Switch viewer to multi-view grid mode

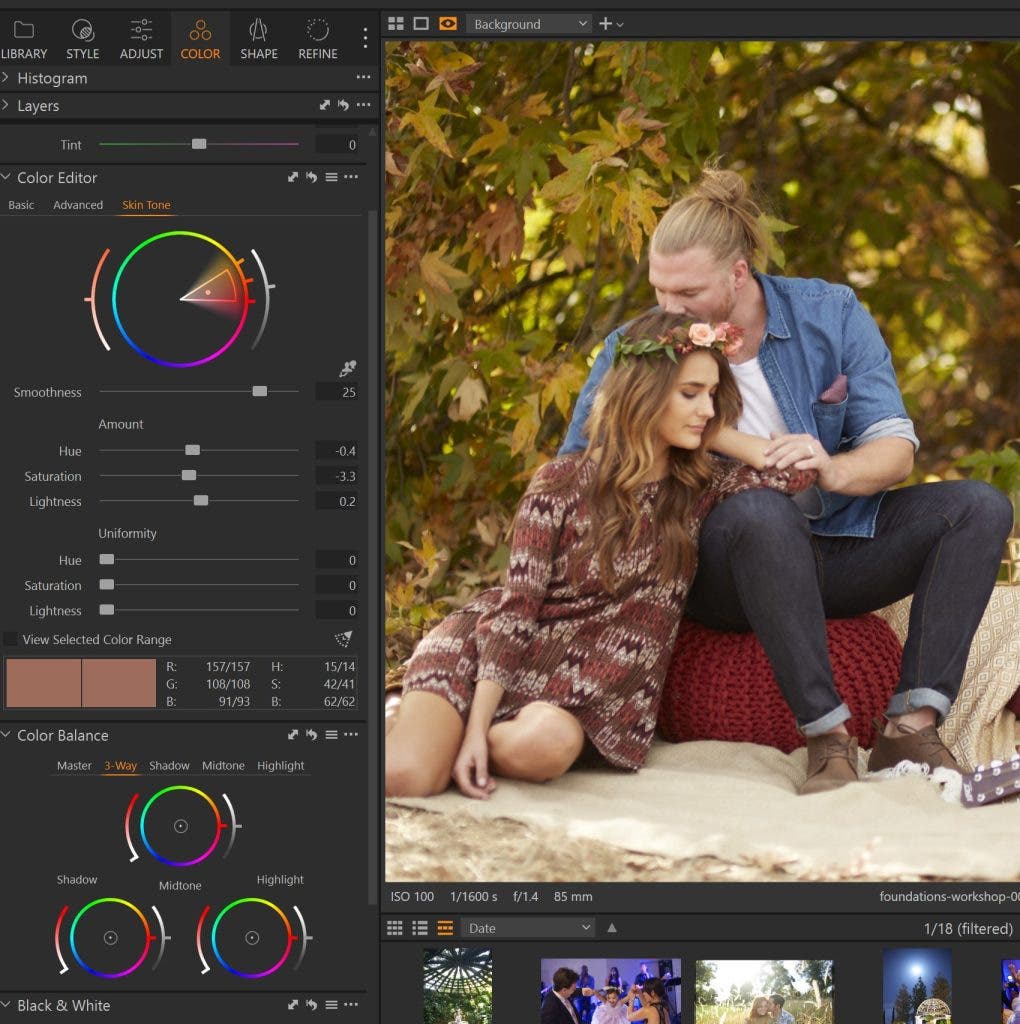(x=396, y=24)
